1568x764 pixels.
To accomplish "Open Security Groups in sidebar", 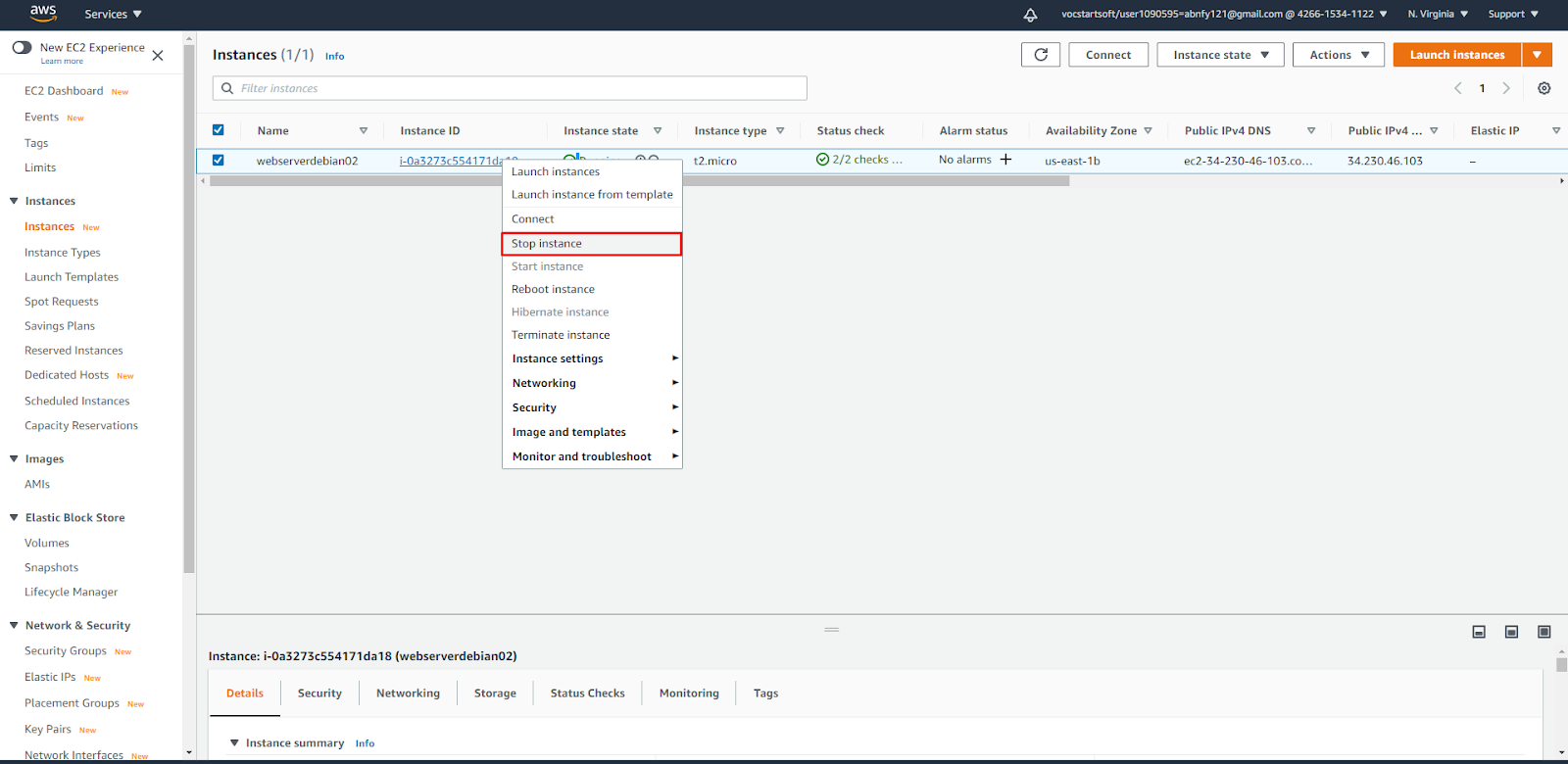I will (x=66, y=651).
